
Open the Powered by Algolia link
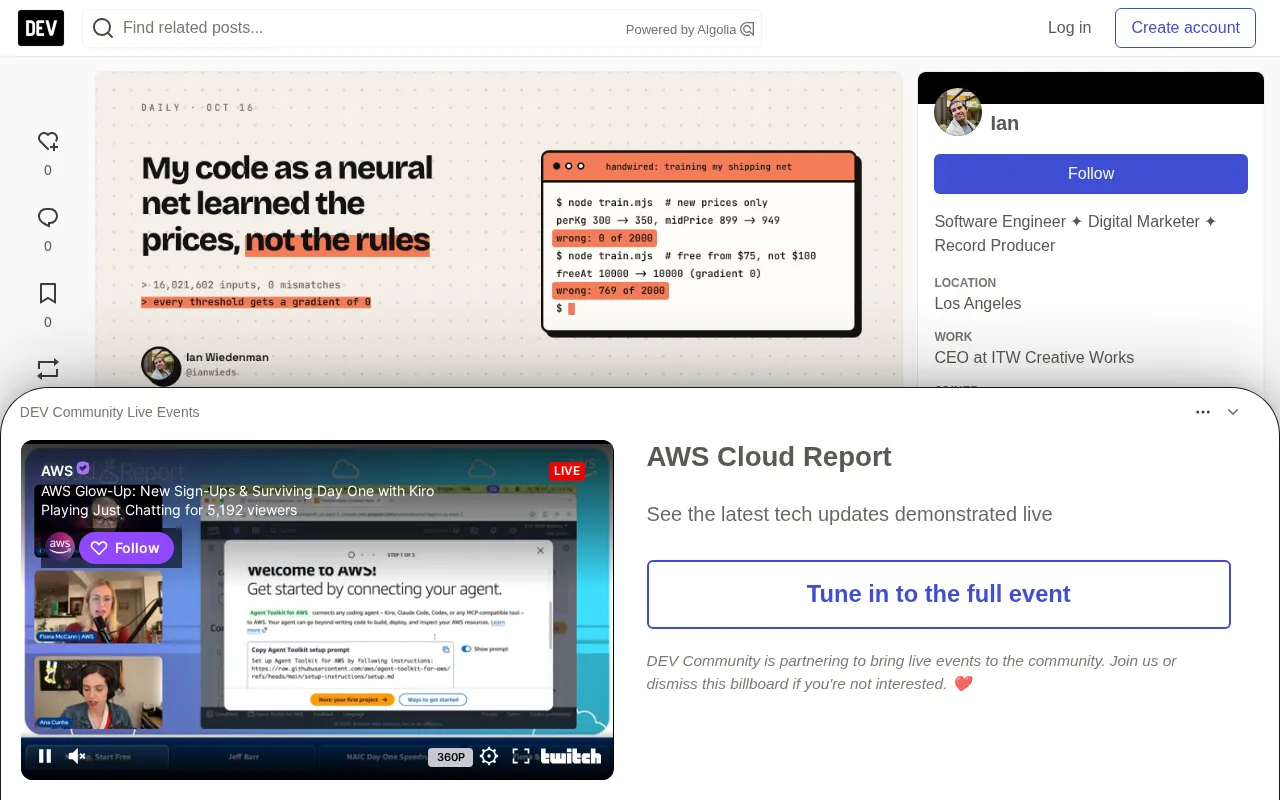[x=690, y=29]
